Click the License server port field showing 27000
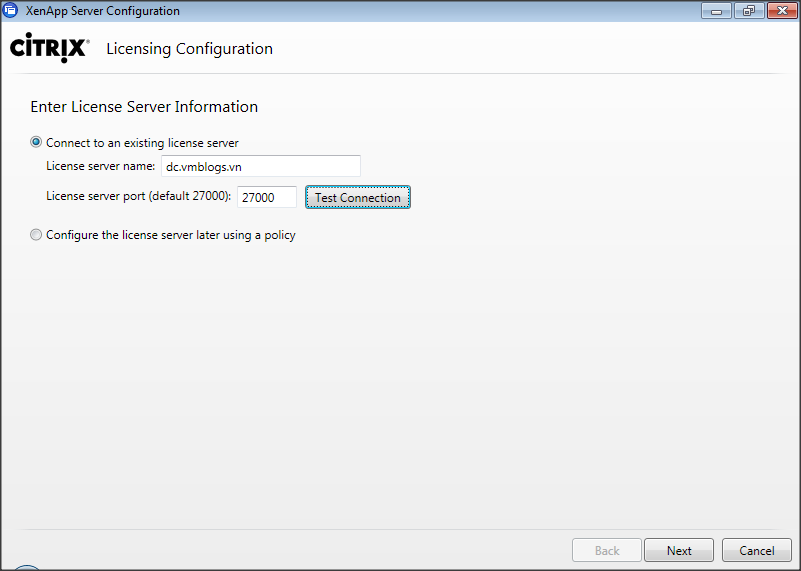Image resolution: width=801 pixels, height=571 pixels. click(x=267, y=198)
